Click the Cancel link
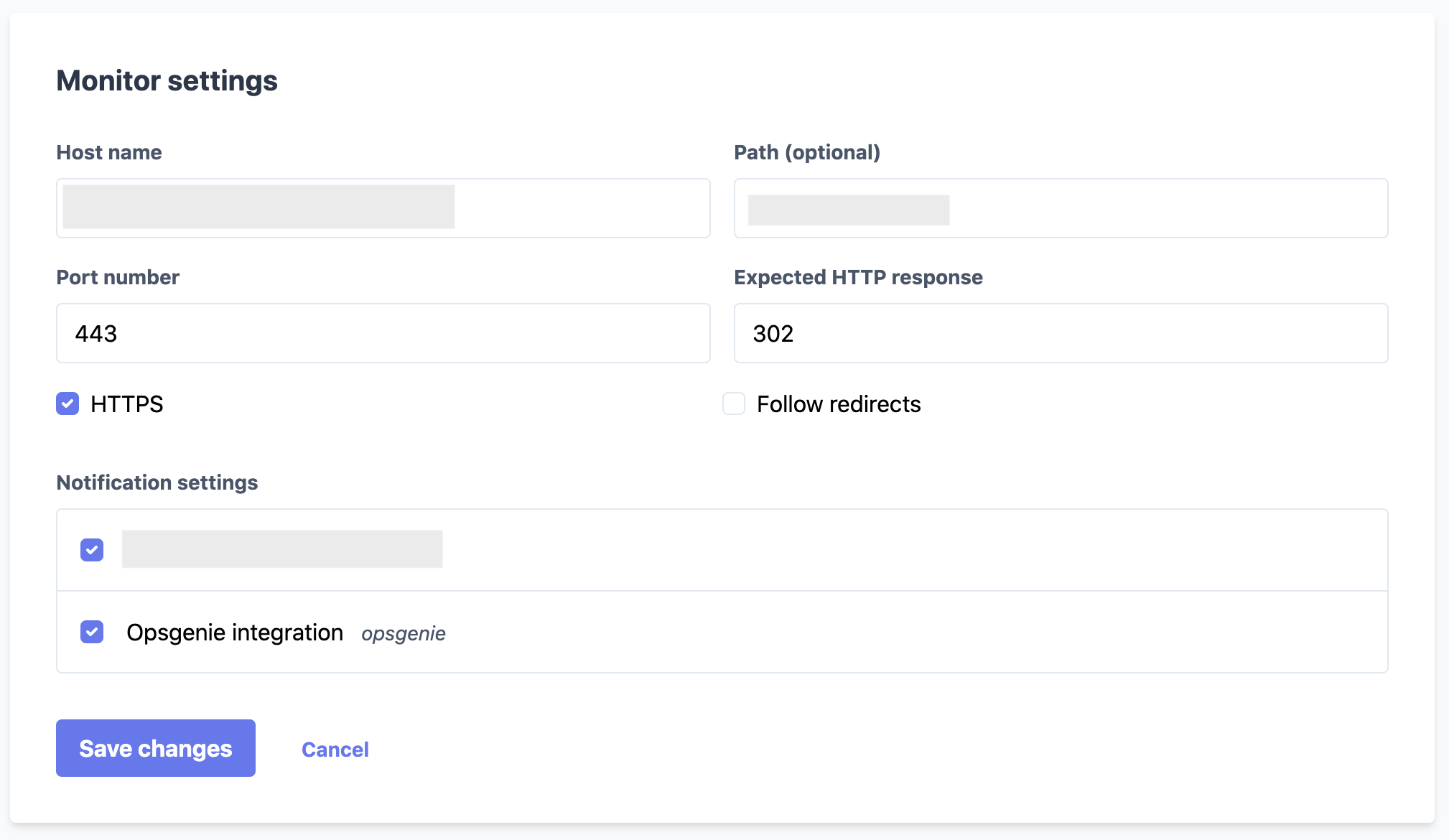 coord(335,748)
